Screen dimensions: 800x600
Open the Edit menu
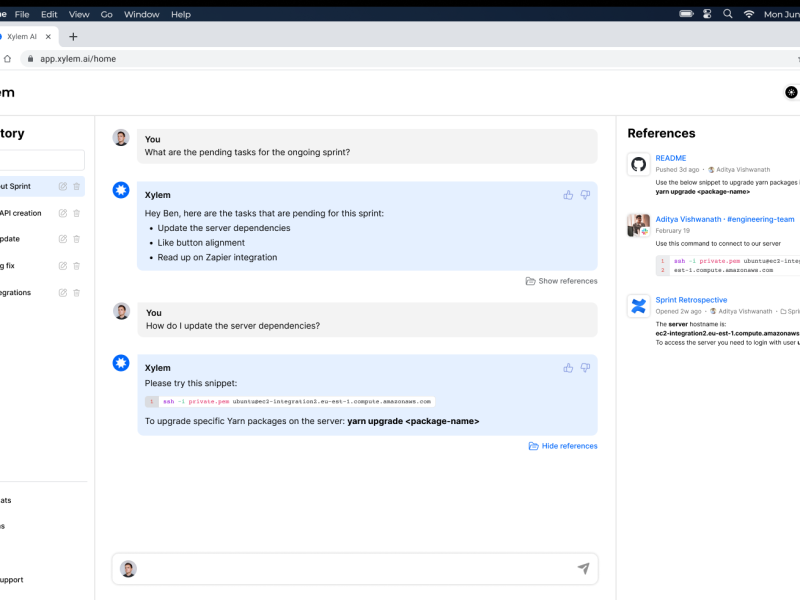[49, 14]
